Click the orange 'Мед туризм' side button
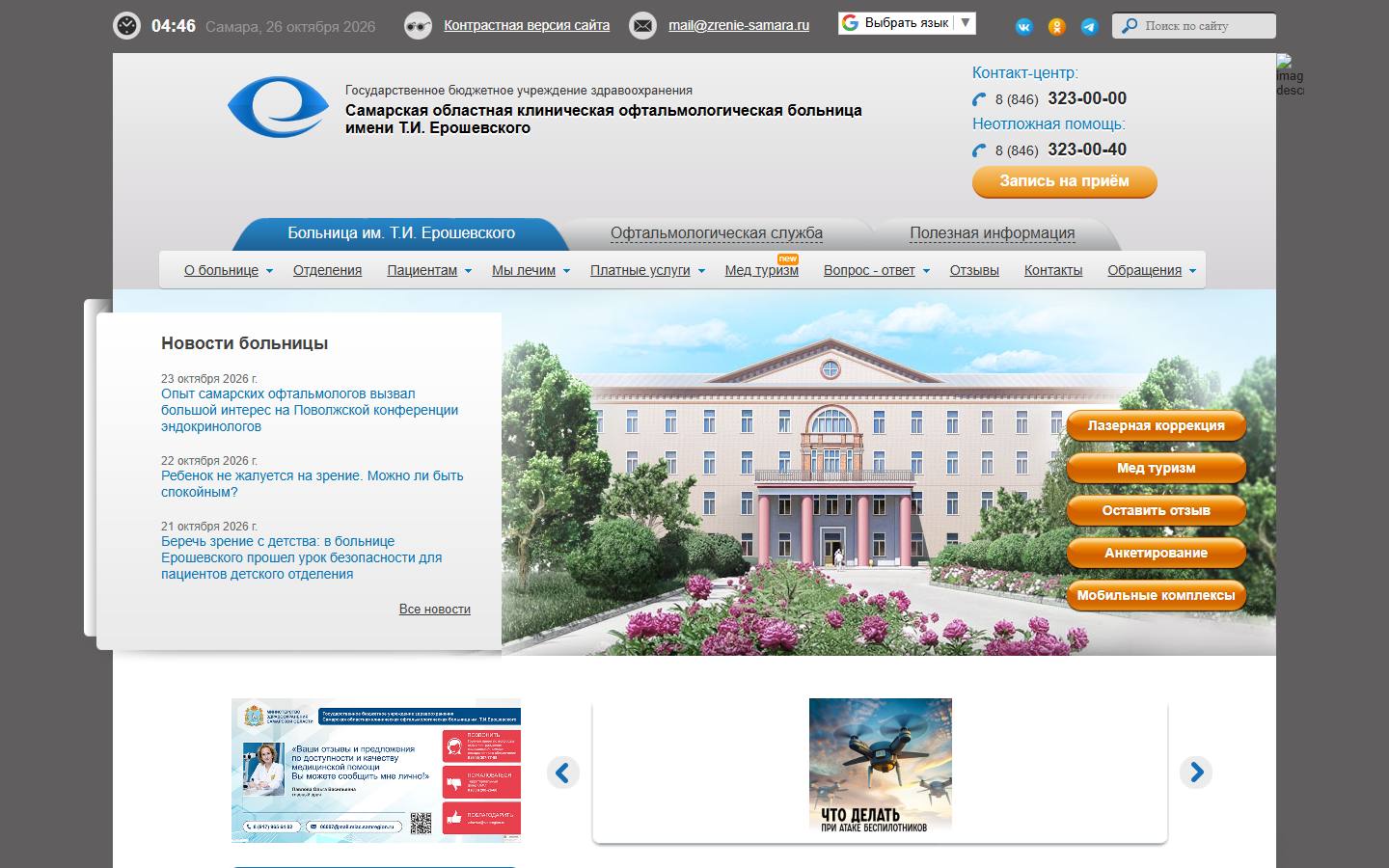The image size is (1389, 868). (1157, 468)
